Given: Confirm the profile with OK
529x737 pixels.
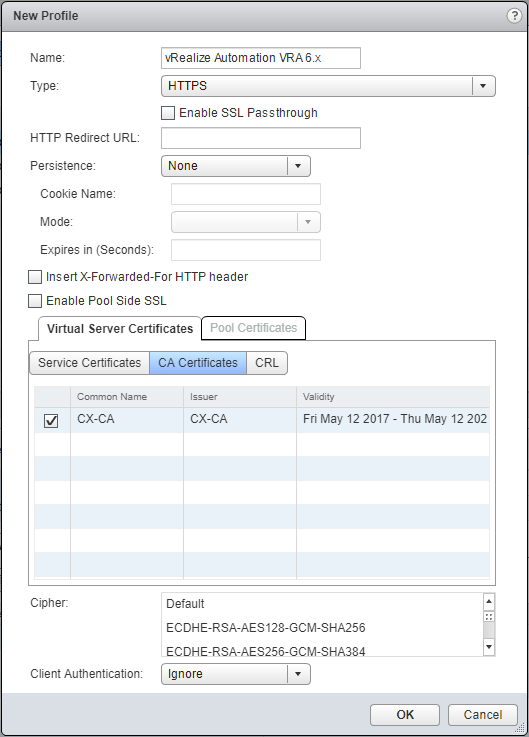Looking at the screenshot, I should (405, 714).
